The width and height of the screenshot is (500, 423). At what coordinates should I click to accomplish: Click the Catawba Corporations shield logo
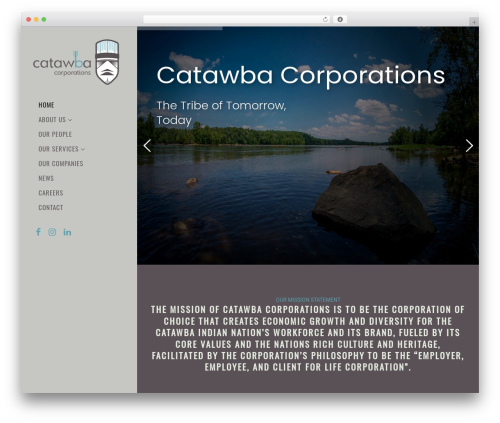(x=107, y=62)
